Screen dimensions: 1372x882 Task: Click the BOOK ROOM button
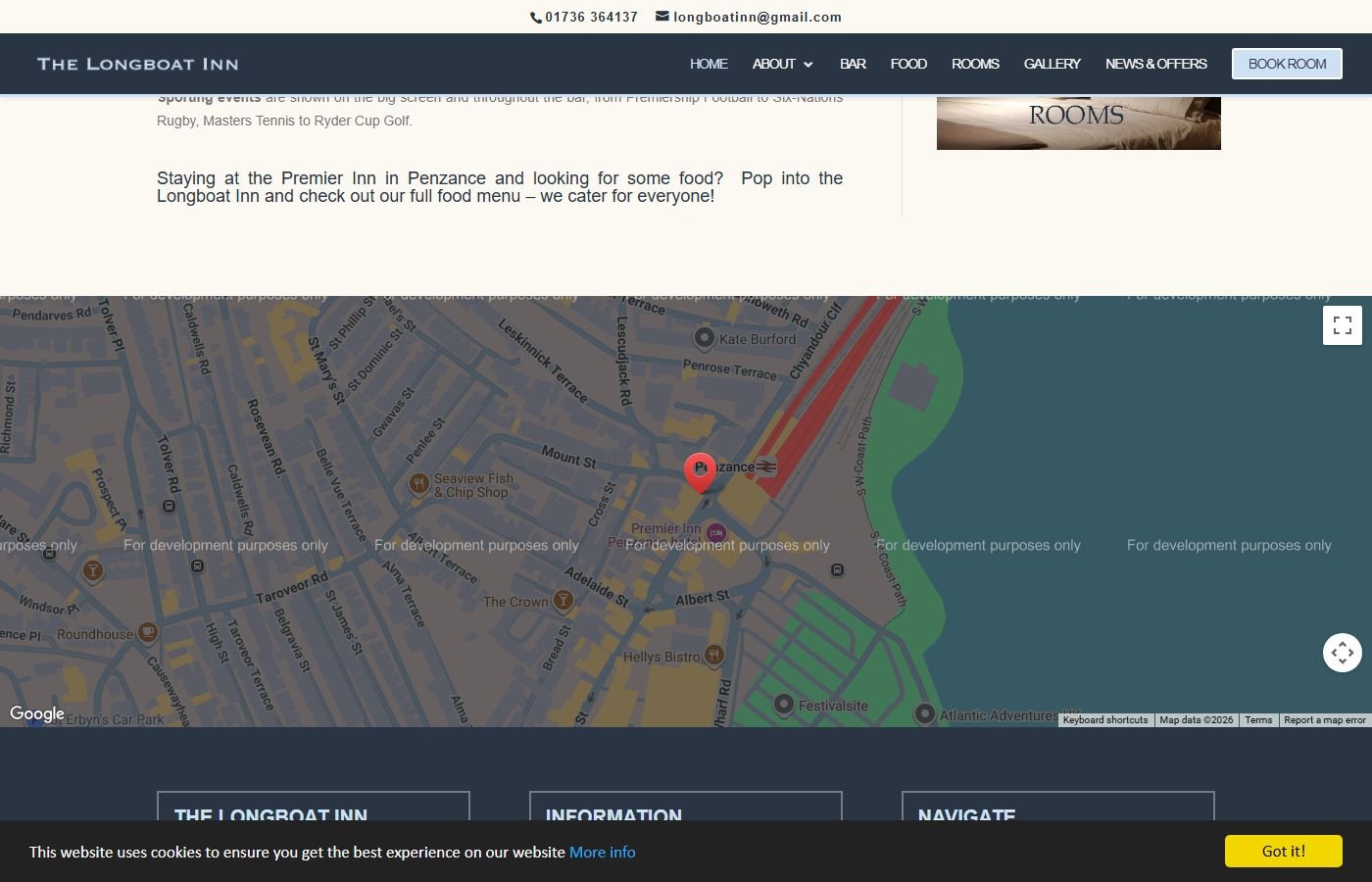point(1287,64)
